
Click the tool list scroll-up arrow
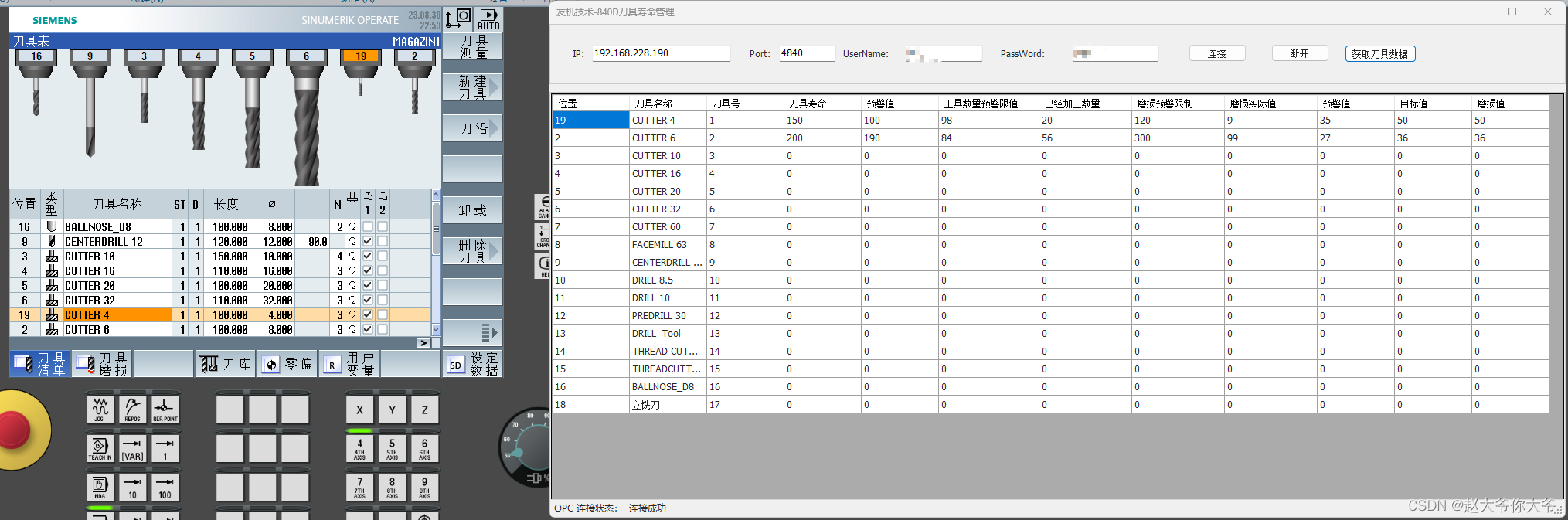pyautogui.click(x=436, y=195)
